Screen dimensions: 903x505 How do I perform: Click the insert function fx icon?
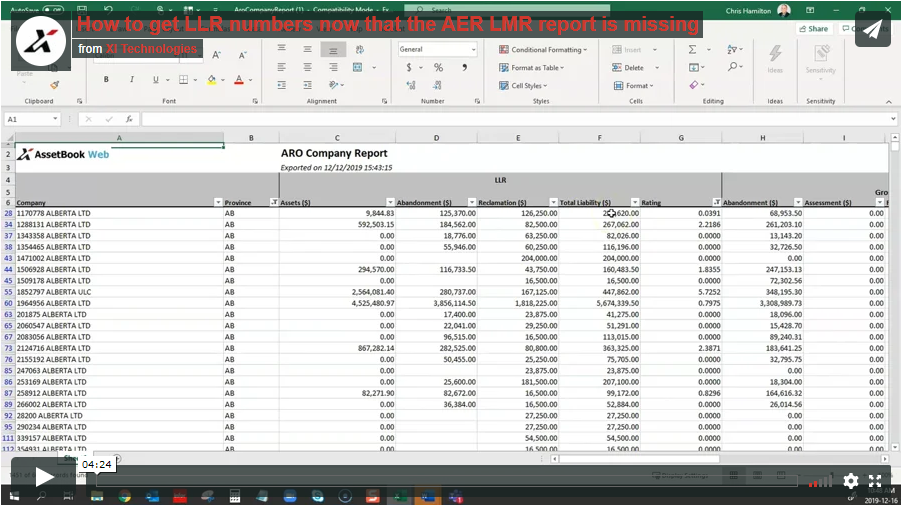(x=130, y=119)
